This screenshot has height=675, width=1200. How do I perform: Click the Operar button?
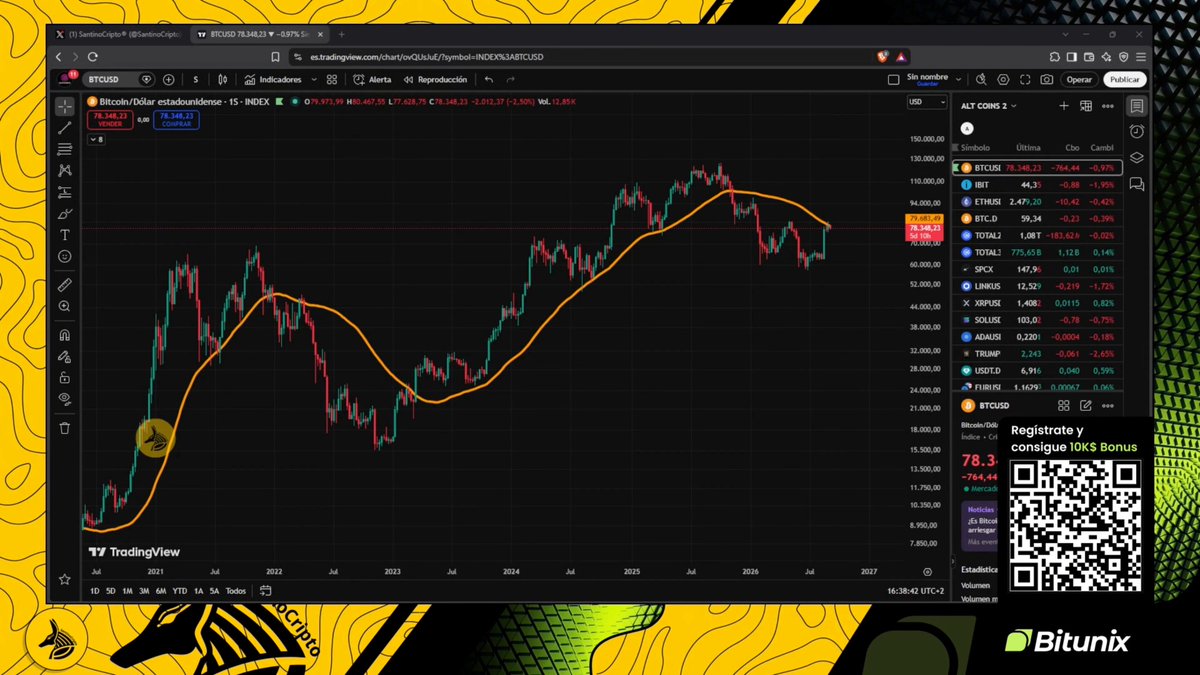tap(1079, 79)
